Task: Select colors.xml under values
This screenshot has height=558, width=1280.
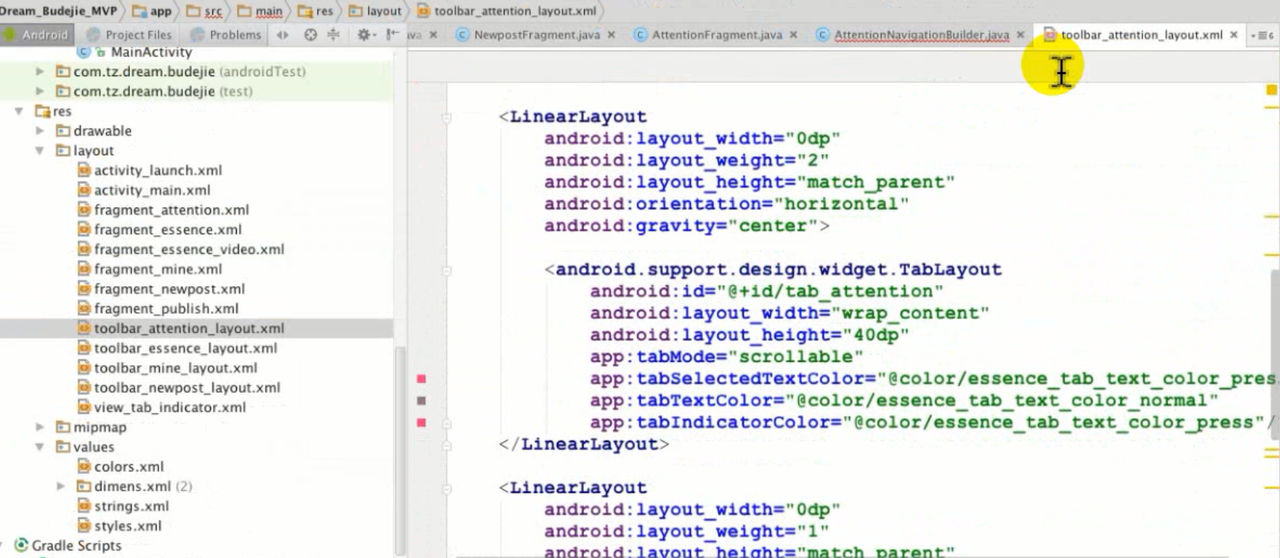Action: pos(128,467)
